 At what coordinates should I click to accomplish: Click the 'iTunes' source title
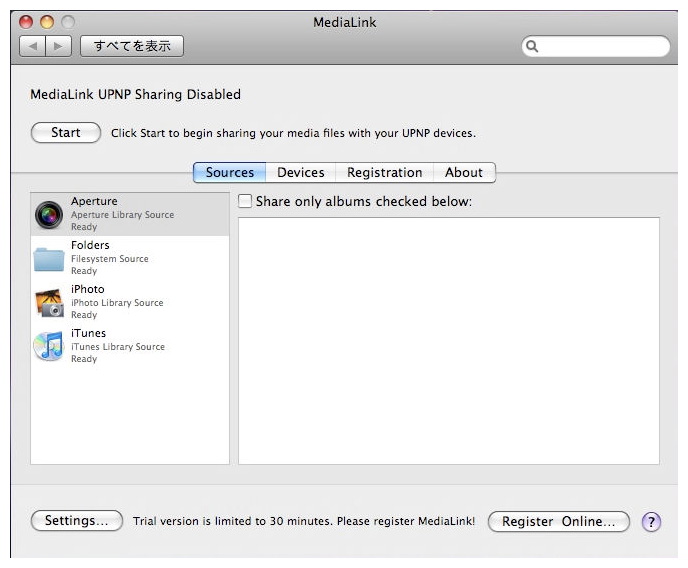click(x=89, y=333)
